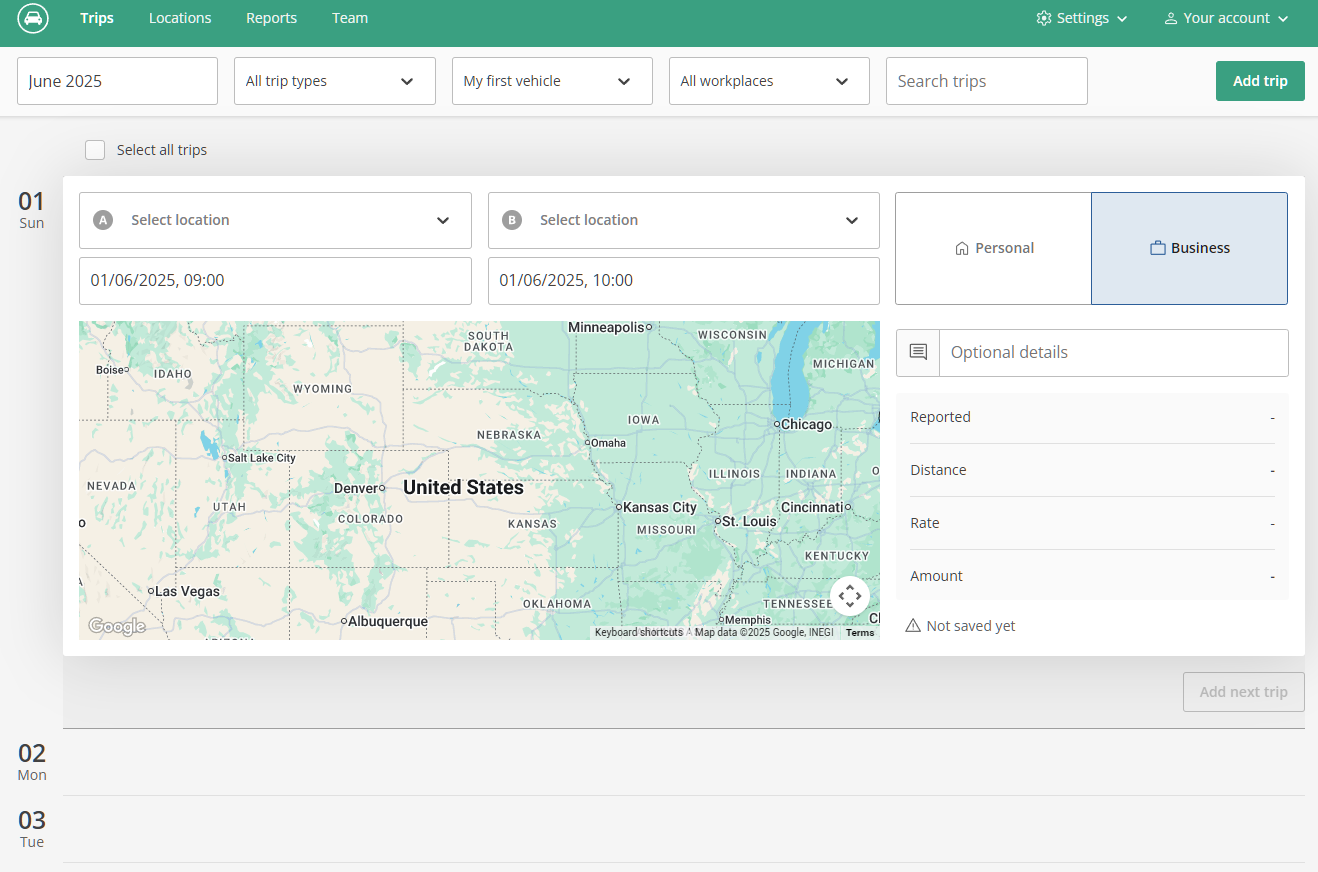This screenshot has height=872, width=1318.
Task: Click the June 2025 month field
Action: [117, 81]
